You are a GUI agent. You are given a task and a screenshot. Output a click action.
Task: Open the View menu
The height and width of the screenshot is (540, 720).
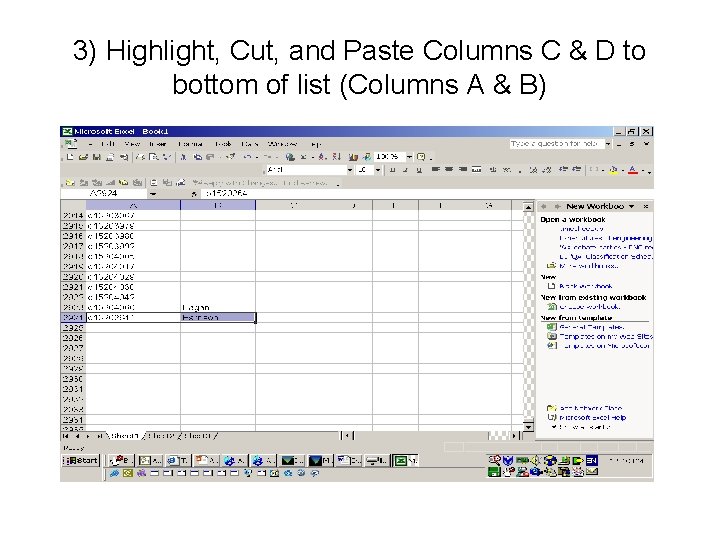[132, 144]
